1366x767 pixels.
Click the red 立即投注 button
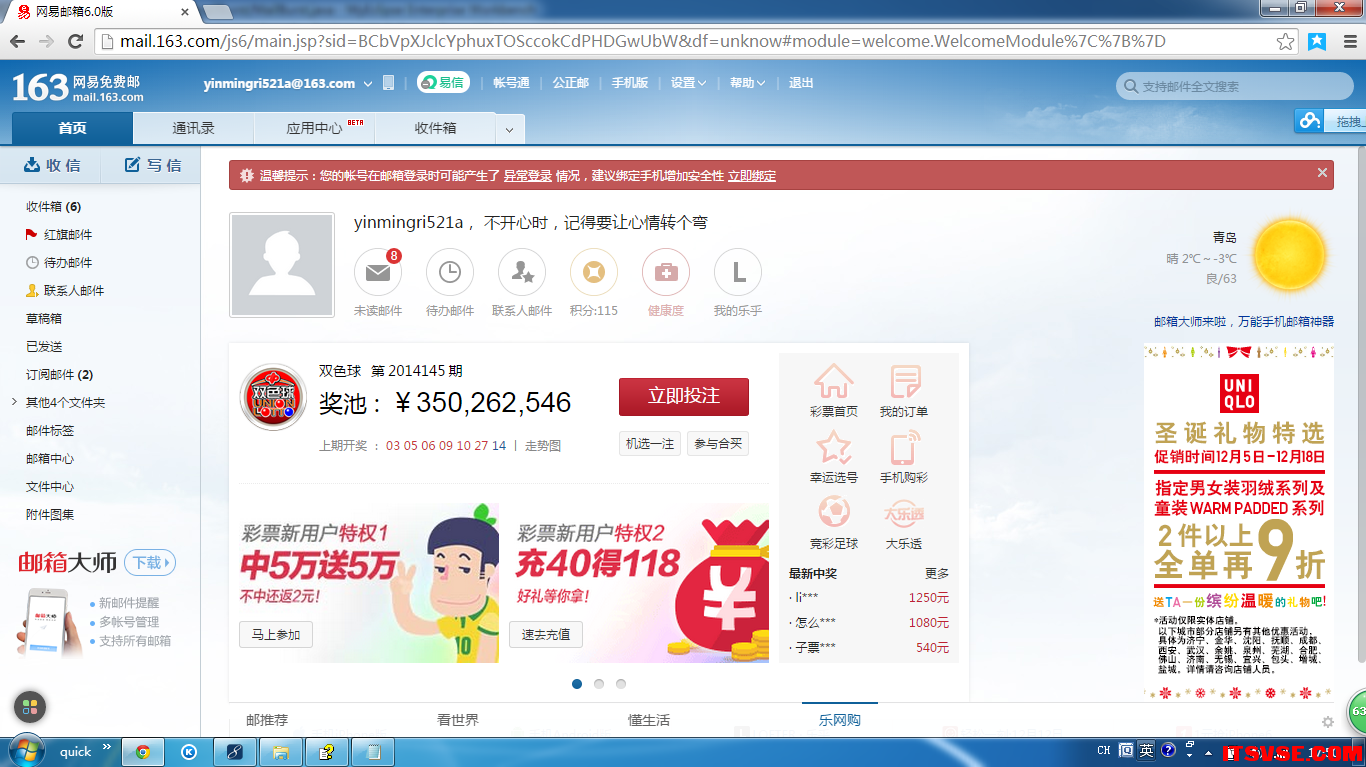(x=684, y=396)
